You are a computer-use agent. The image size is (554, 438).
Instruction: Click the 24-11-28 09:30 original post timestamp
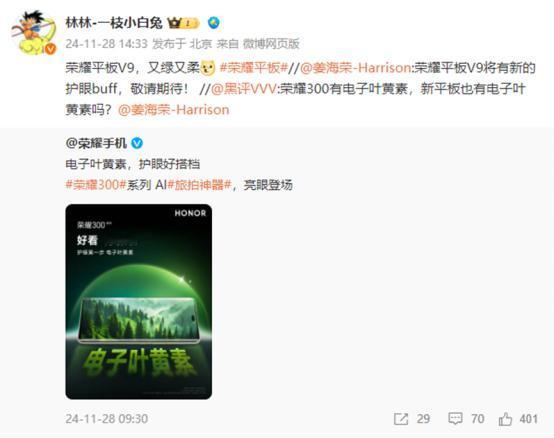click(x=106, y=419)
